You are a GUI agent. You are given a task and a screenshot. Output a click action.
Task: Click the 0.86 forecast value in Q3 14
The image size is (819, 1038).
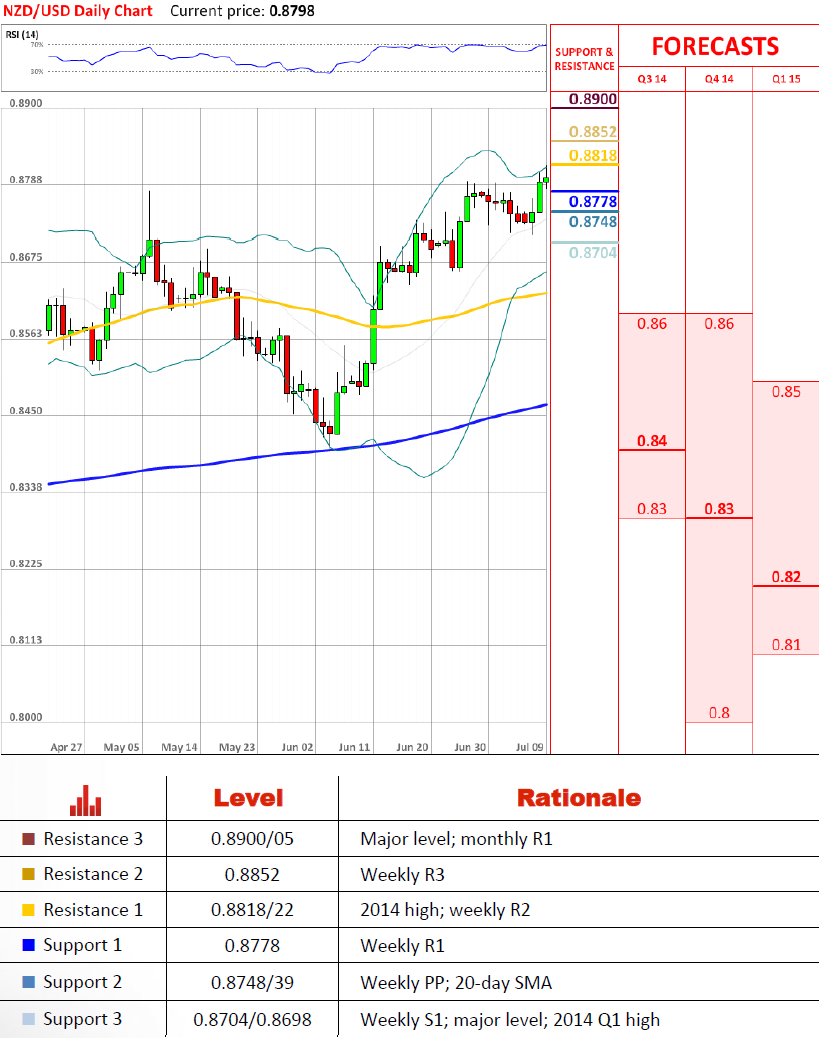[652, 324]
